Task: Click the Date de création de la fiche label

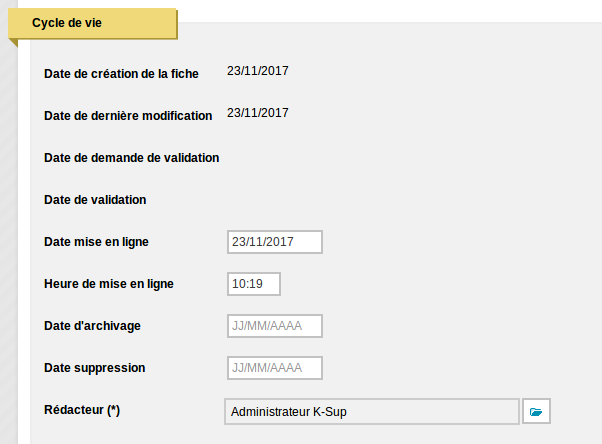Action: [x=121, y=74]
